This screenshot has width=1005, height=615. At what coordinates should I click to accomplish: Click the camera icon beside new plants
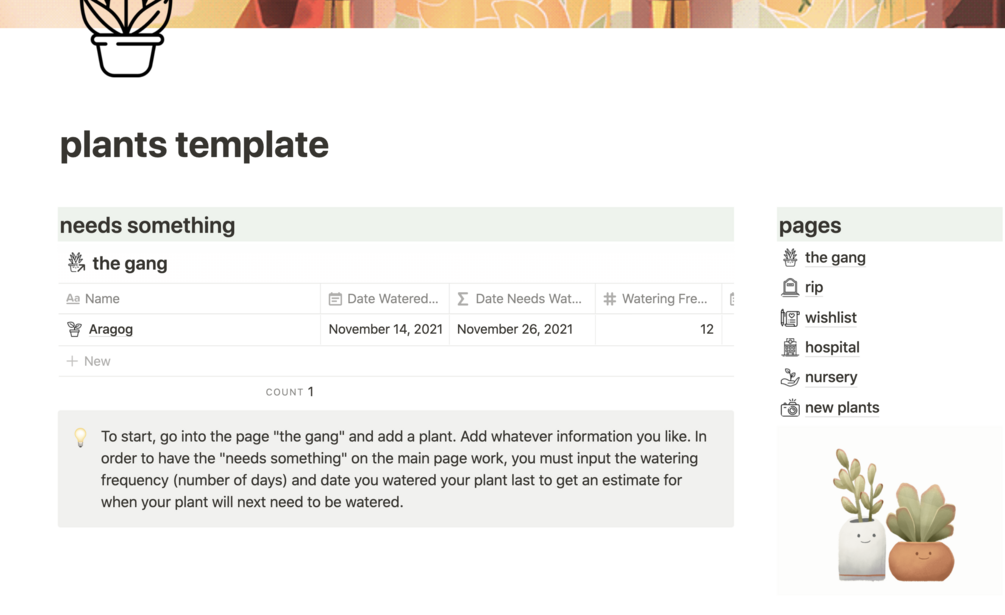790,408
